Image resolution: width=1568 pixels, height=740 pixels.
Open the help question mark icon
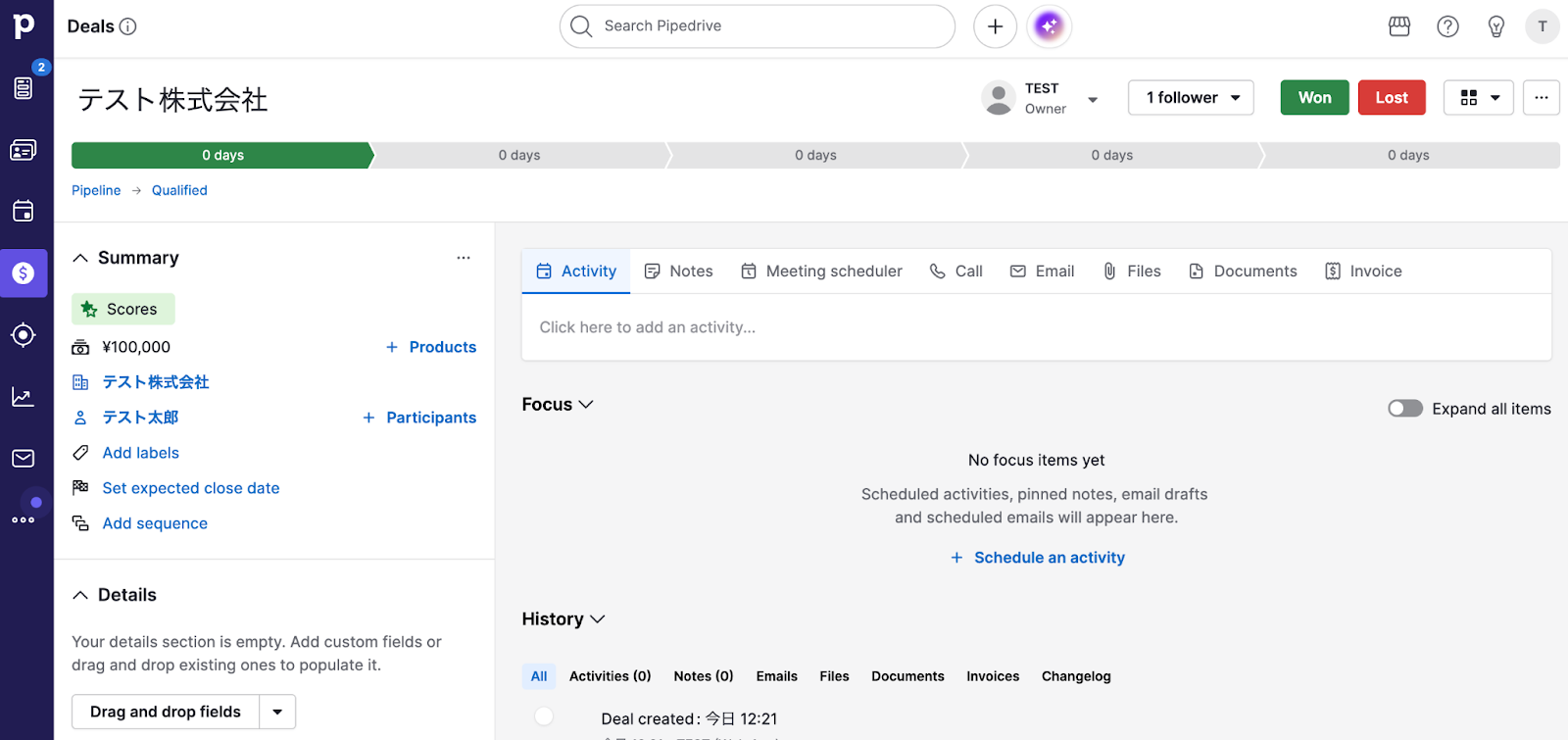tap(1447, 26)
